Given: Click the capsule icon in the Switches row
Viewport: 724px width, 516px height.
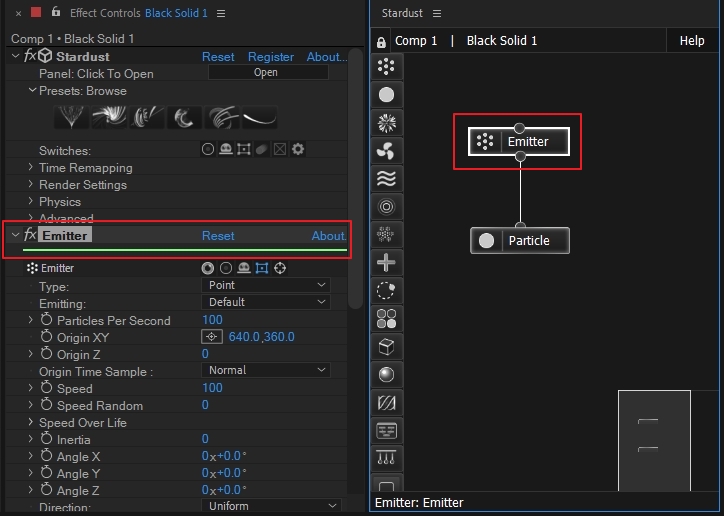Looking at the screenshot, I should 262,150.
